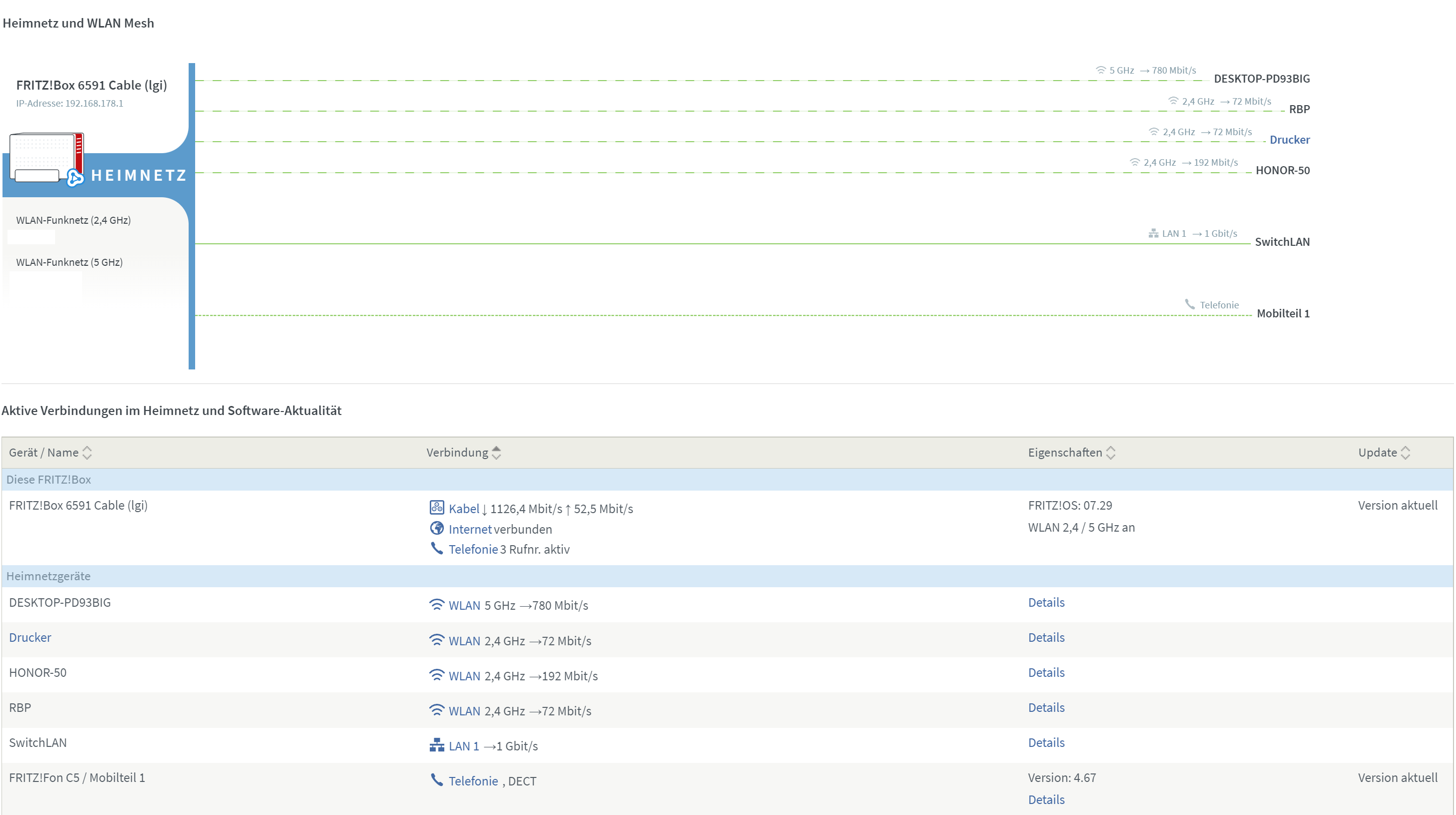This screenshot has height=815, width=1456.
Task: Click the LAN network icon in SwitchLAN row
Action: tap(436, 745)
